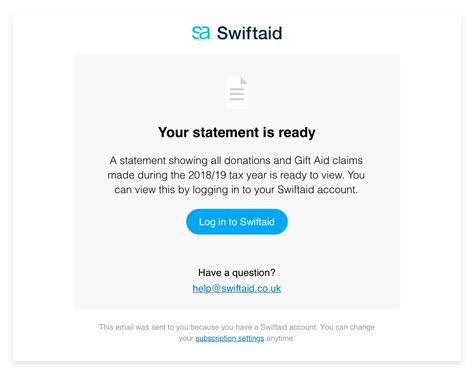Click the text lines inside the document icon

point(237,94)
